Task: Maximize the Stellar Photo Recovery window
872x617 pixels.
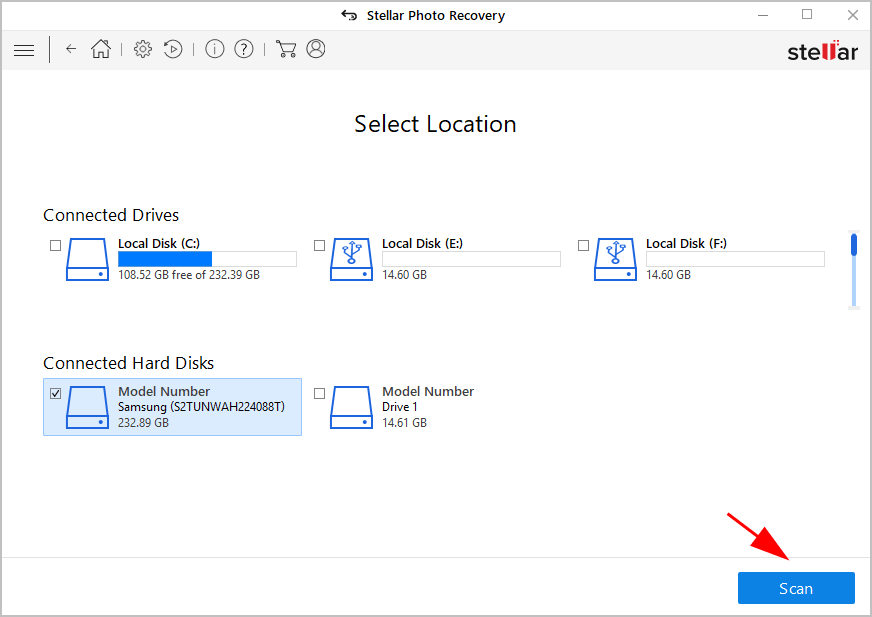Action: click(x=807, y=15)
